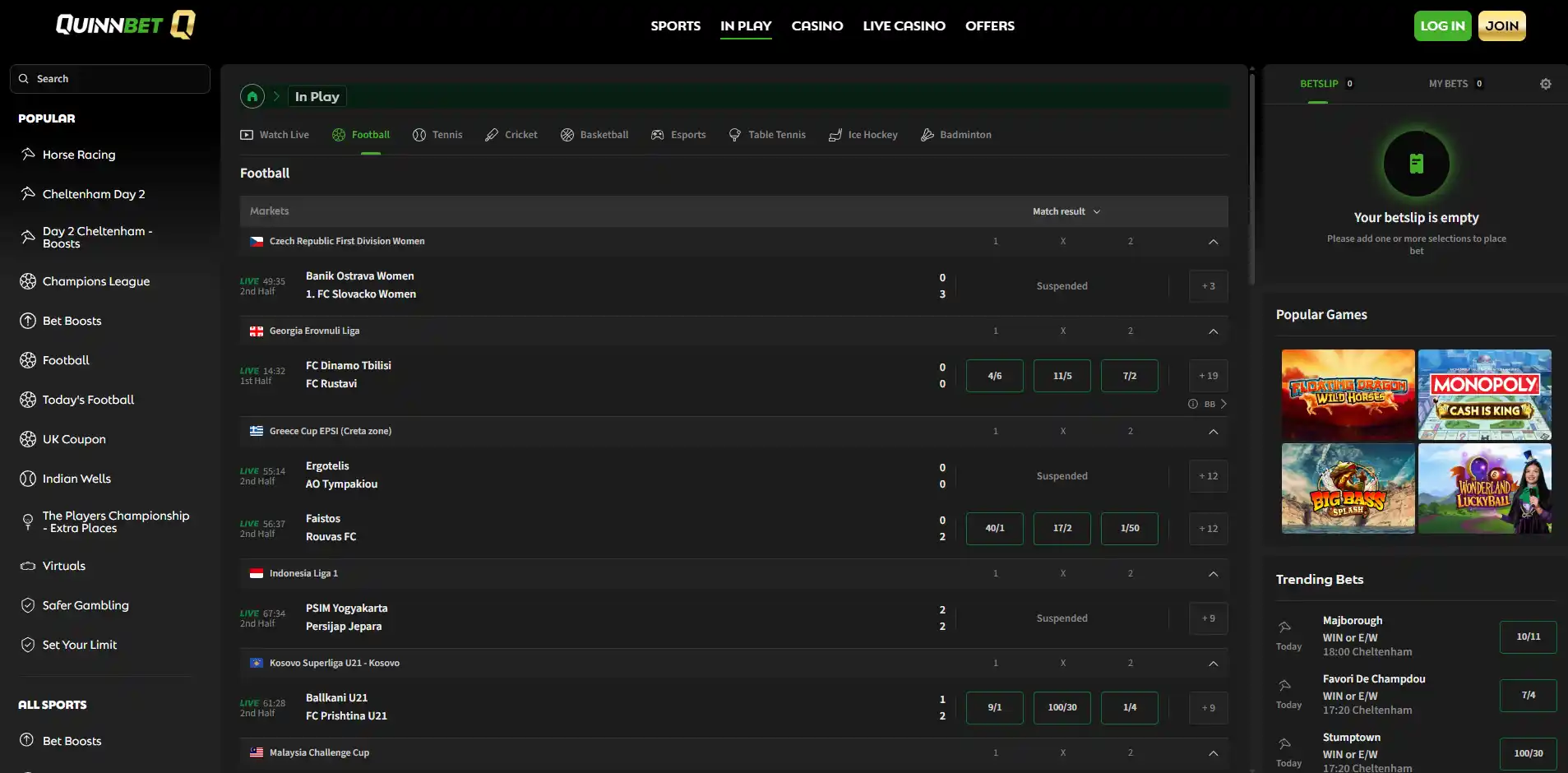
Task: Switch to the MY BETS tab
Action: point(1455,84)
